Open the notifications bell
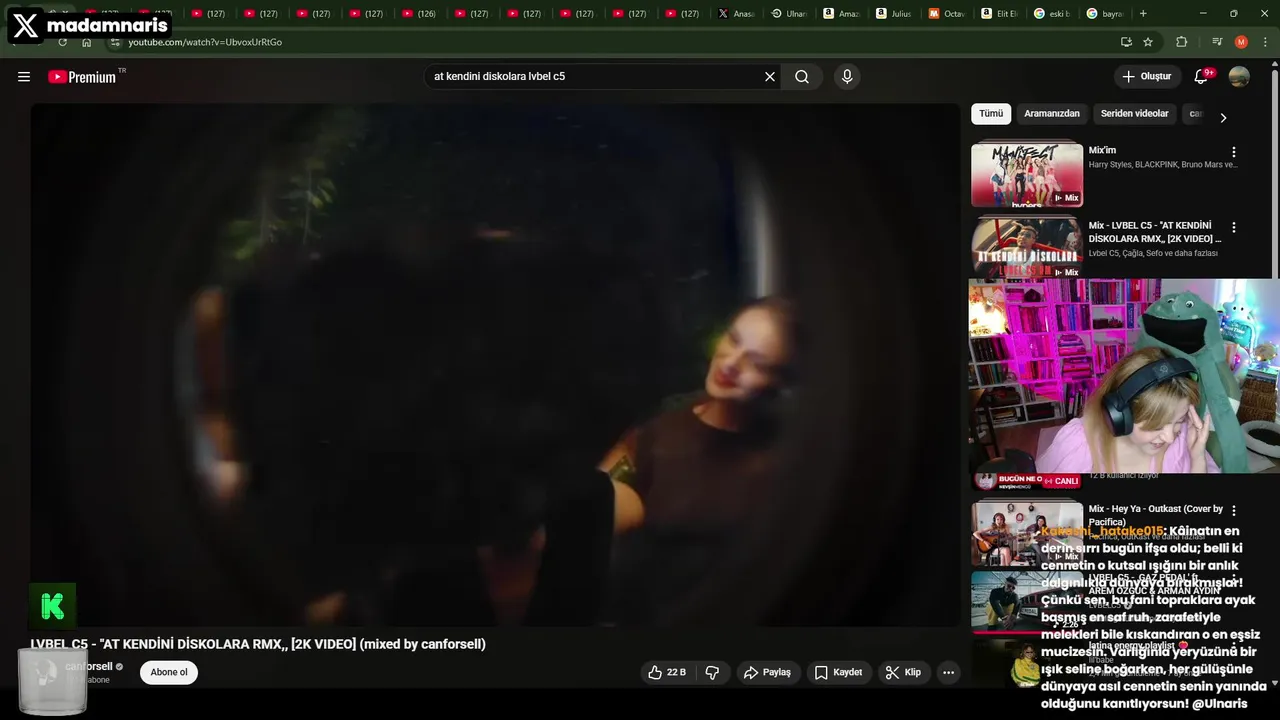 (1202, 77)
